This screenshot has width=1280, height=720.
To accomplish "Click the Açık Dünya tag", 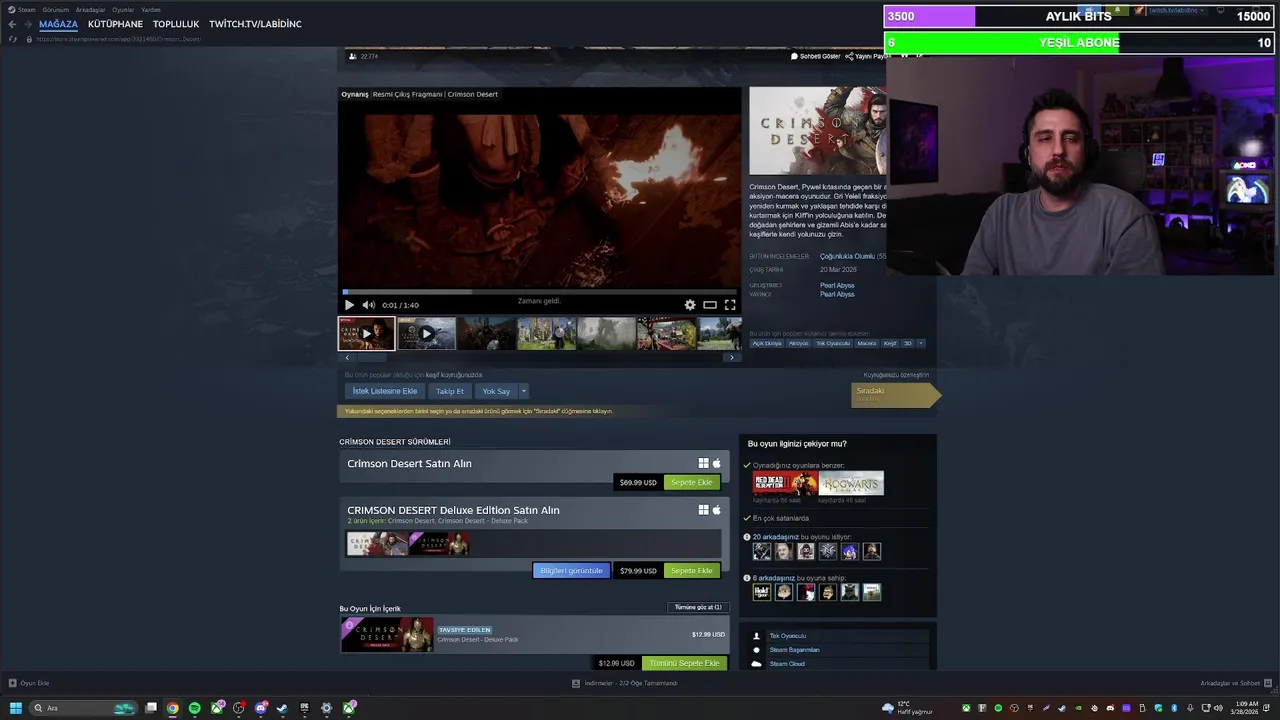I will click(767, 343).
